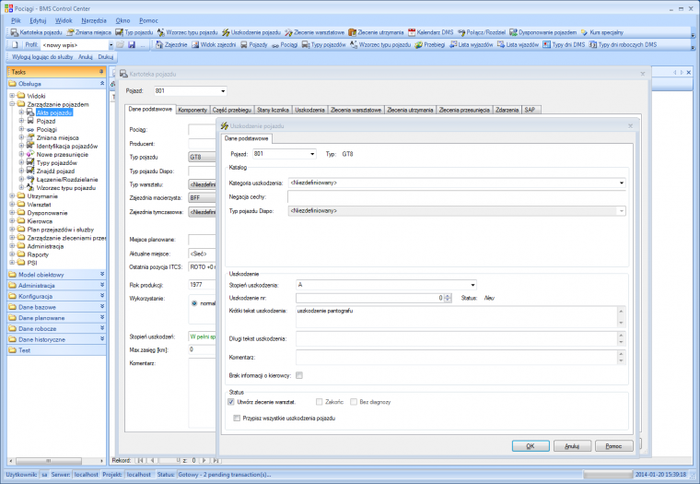Click the Negacja cechy input field
Screen dimensions: 700x484
(x=456, y=197)
